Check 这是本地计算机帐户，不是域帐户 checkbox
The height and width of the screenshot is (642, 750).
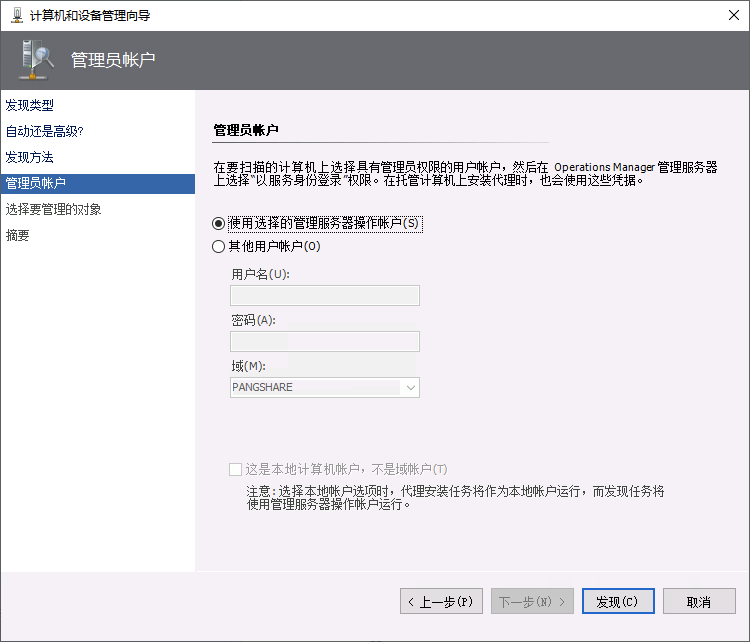pyautogui.click(x=235, y=469)
